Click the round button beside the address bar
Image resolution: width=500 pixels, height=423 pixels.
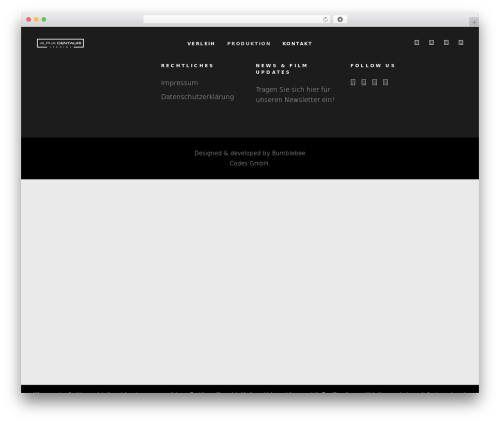tap(340, 19)
